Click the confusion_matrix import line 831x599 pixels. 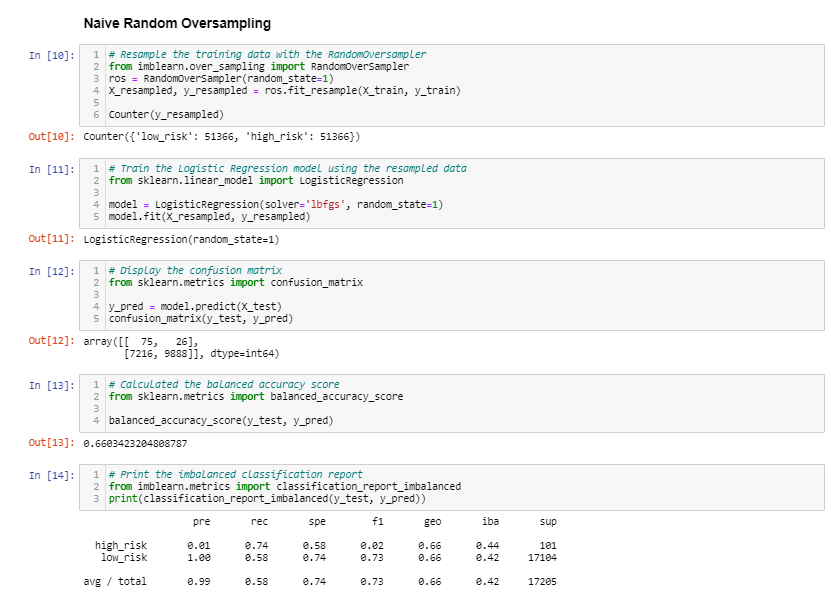(x=236, y=283)
